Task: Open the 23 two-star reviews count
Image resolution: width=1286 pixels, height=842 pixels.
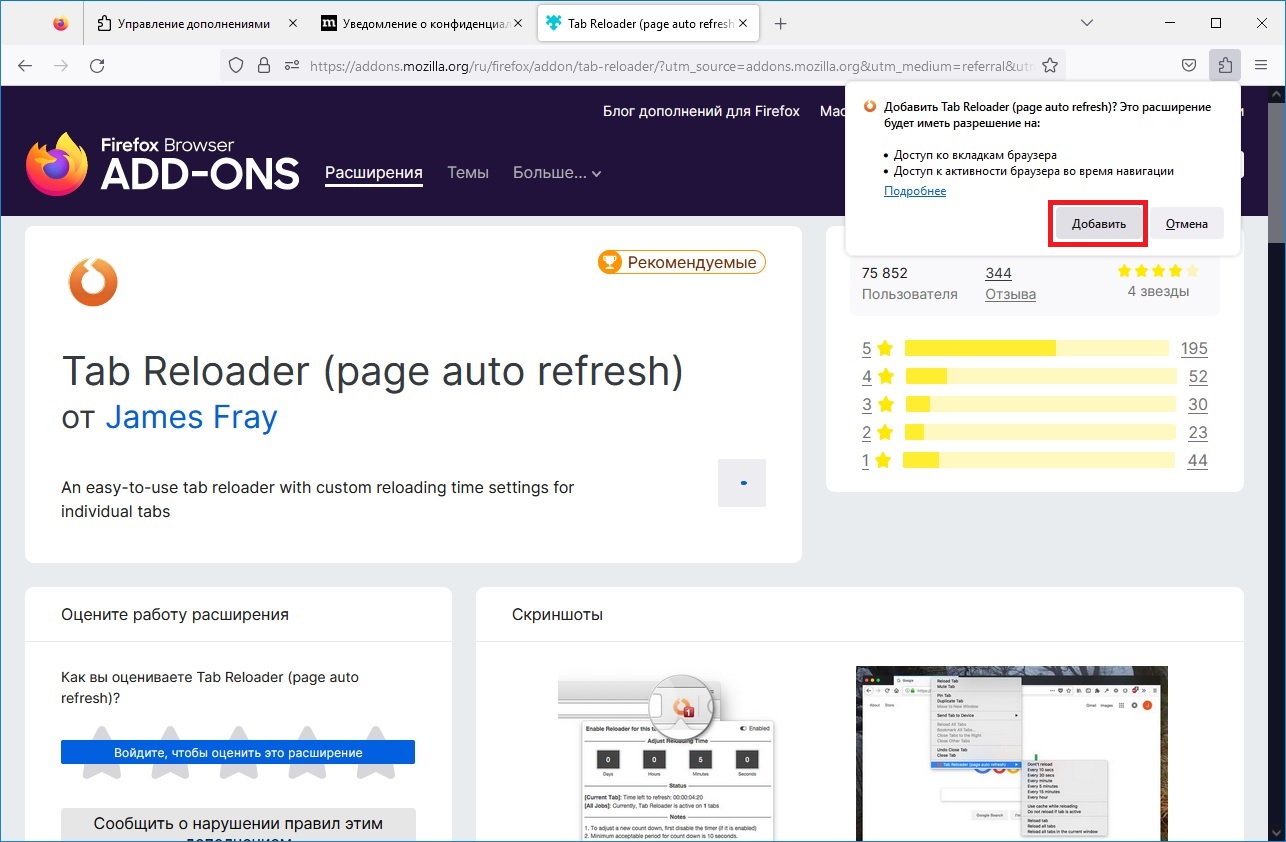Action: [1198, 433]
